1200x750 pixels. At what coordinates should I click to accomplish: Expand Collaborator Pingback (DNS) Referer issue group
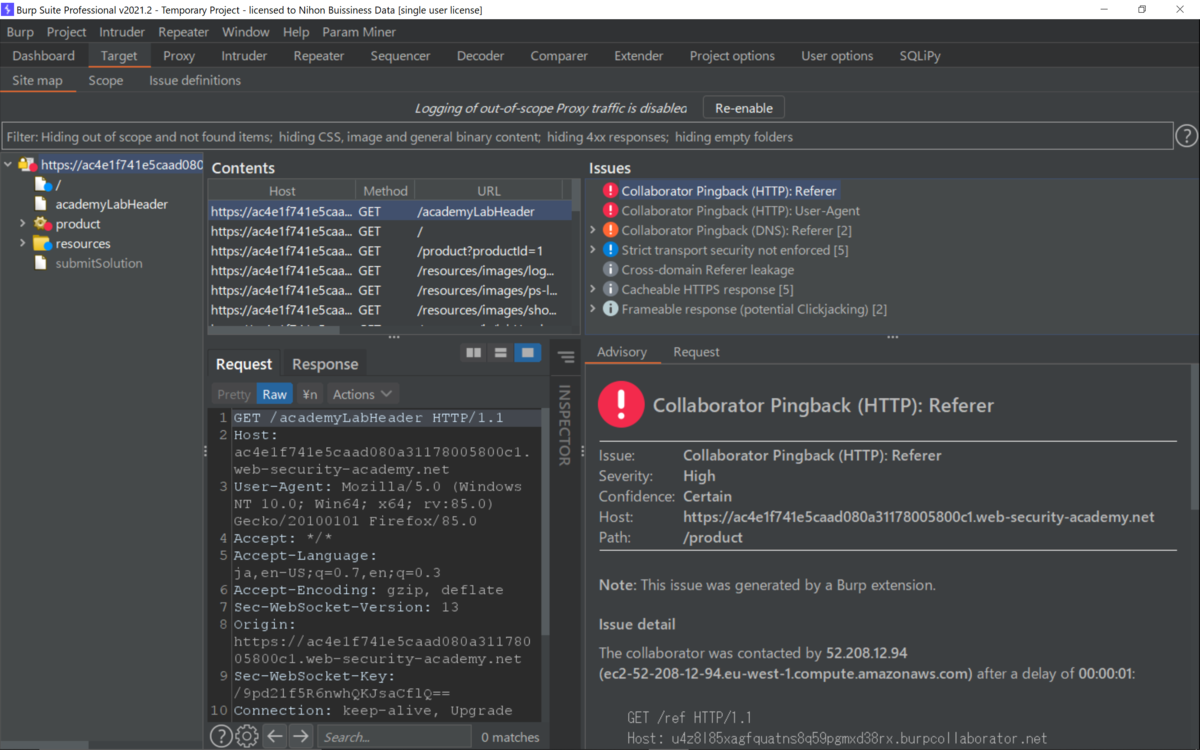click(x=593, y=230)
